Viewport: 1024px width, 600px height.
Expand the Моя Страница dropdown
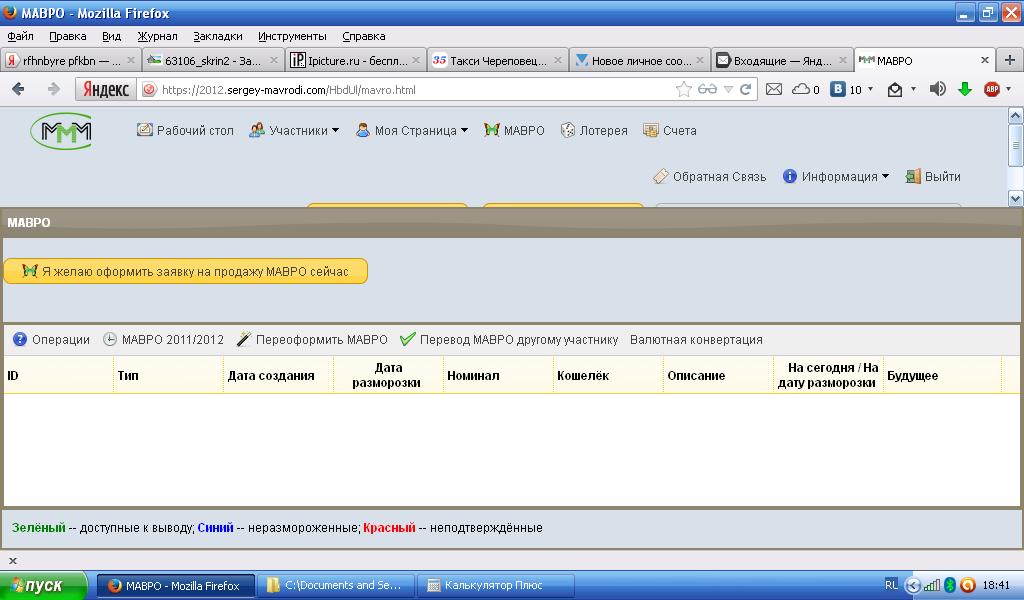point(412,131)
